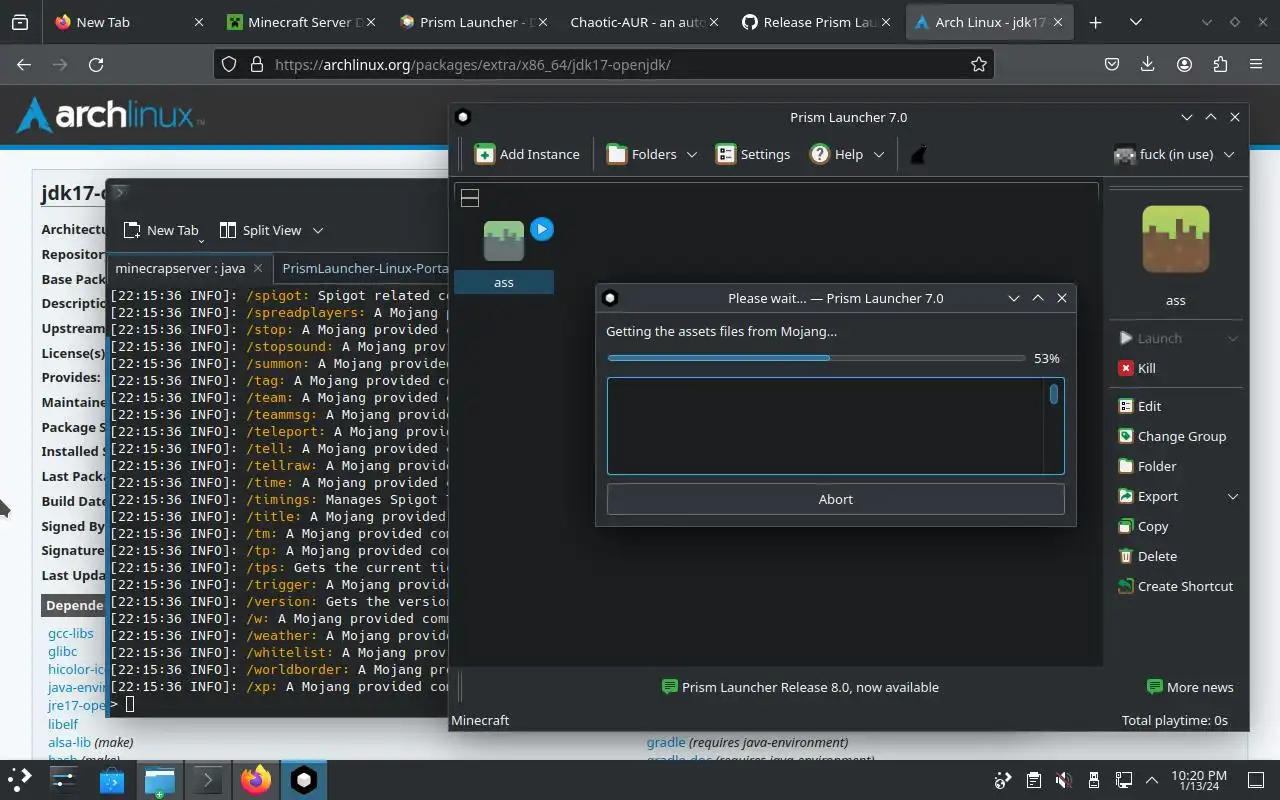1280x800 pixels.
Task: Click the black cat icon in the toolbar
Action: (919, 154)
